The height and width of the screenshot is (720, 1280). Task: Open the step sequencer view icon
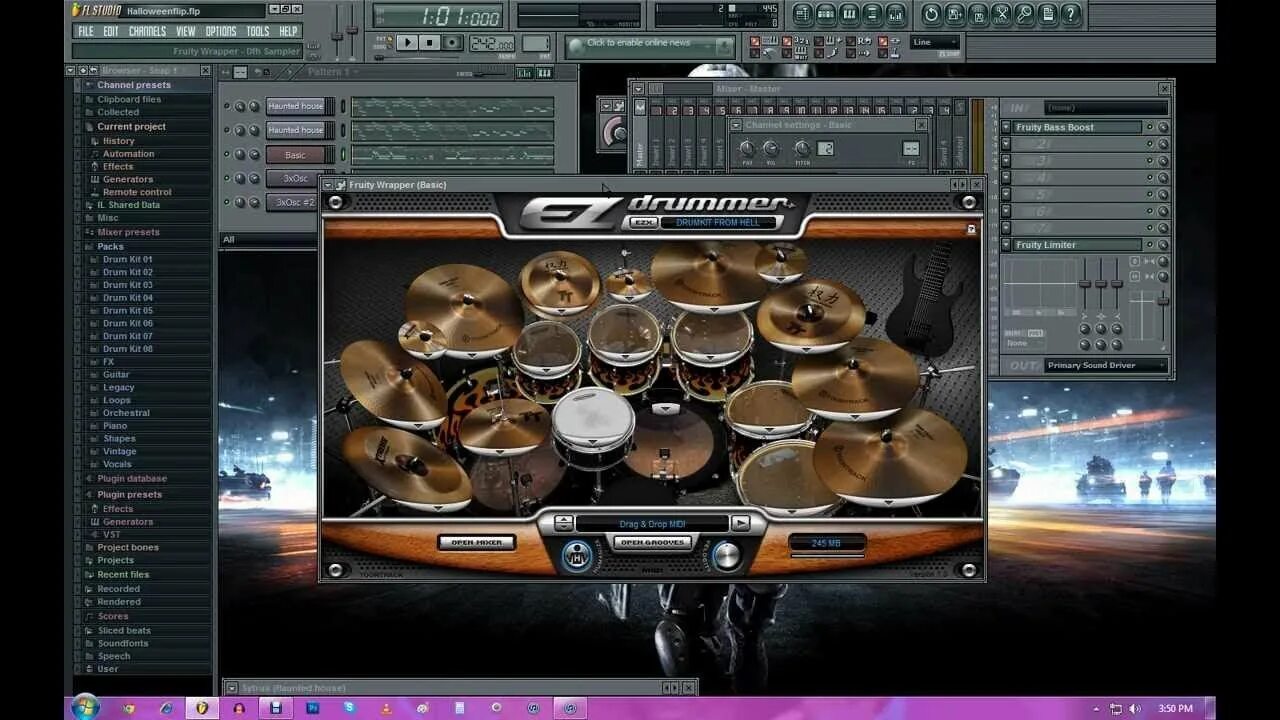[825, 14]
